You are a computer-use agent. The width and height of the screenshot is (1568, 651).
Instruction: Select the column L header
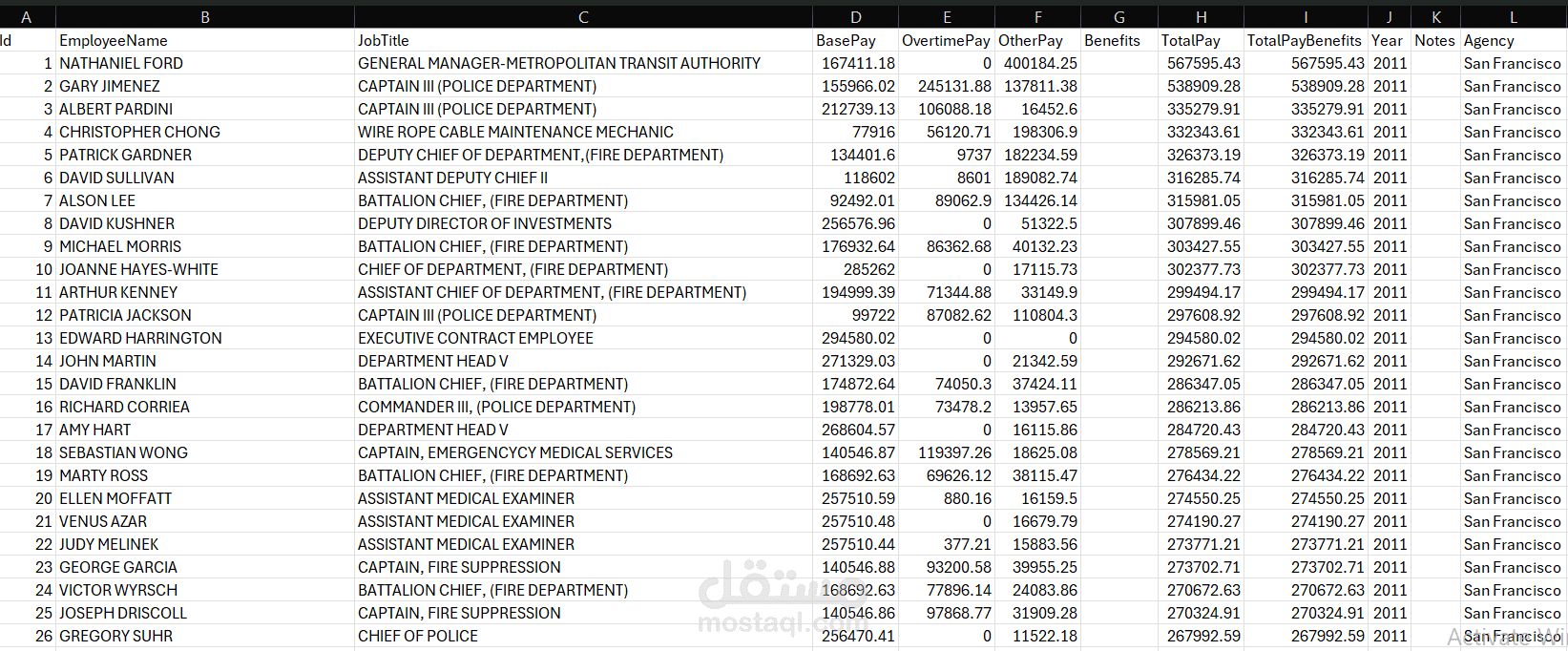[1514, 17]
